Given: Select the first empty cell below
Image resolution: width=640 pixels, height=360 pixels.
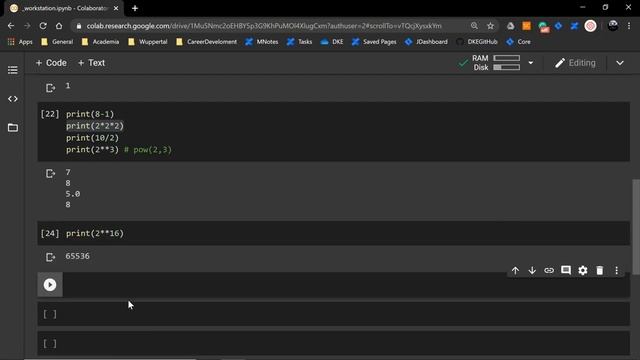Looking at the screenshot, I should point(333,314).
